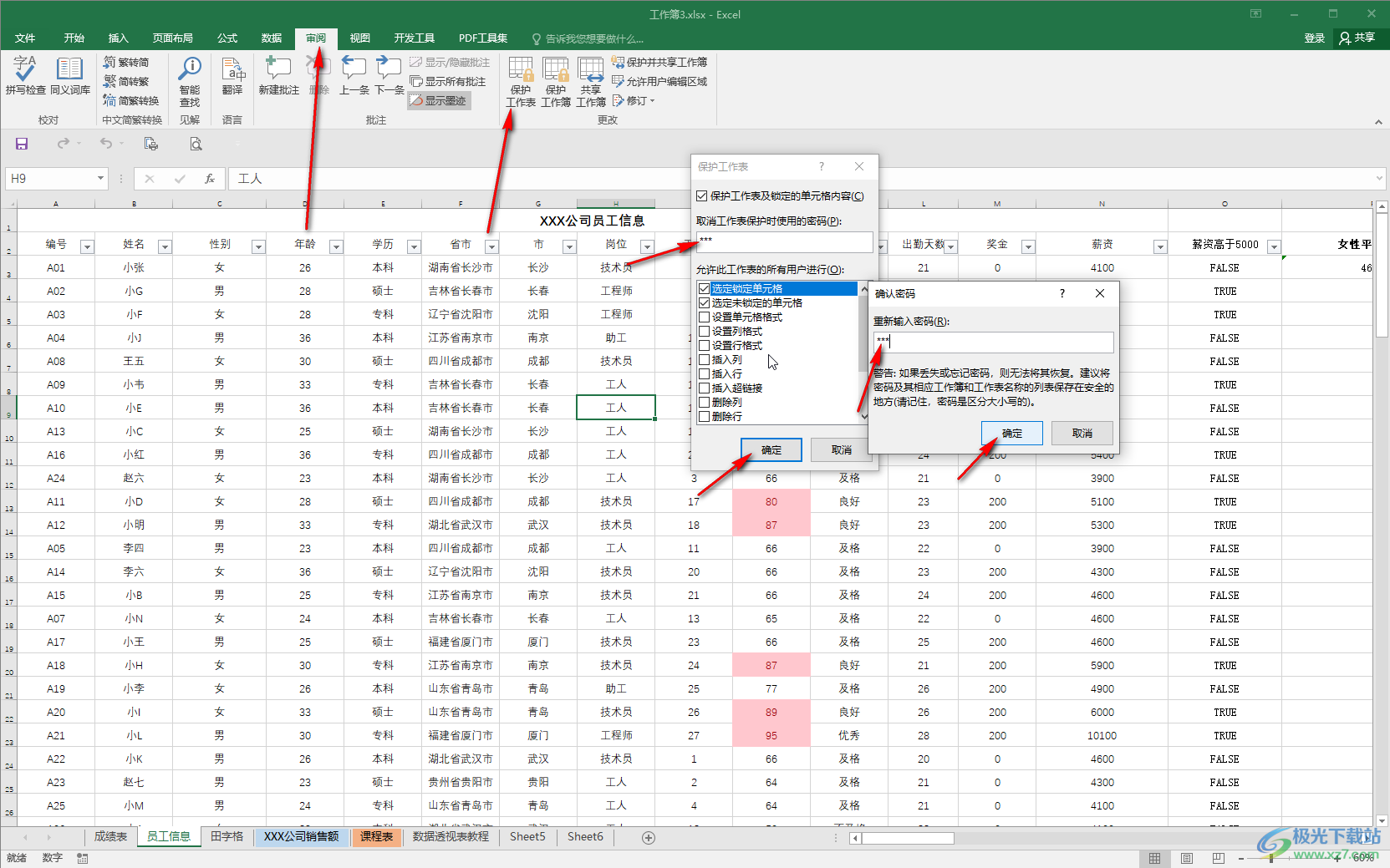Click the horizontal sheet scrollbar thumb

pyautogui.click(x=908, y=838)
